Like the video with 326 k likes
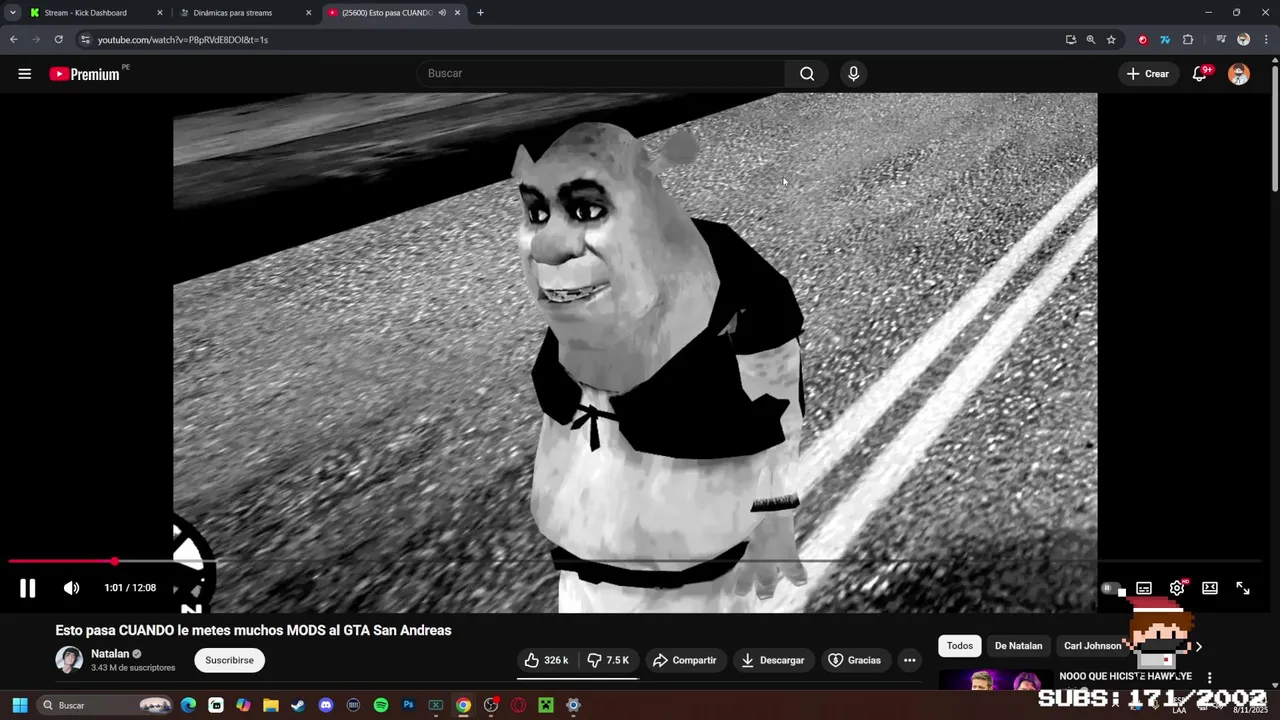This screenshot has width=1280, height=720. (547, 660)
